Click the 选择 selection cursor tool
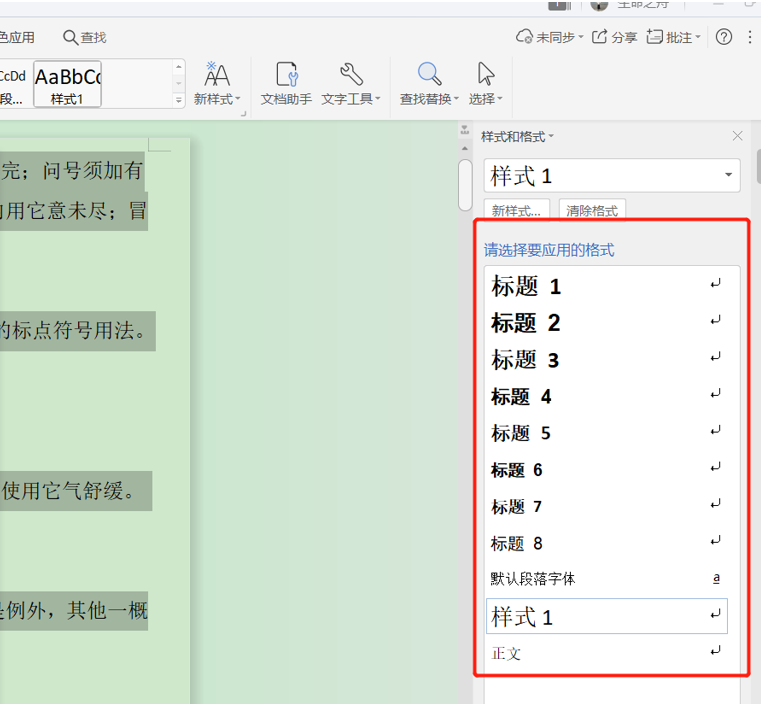761x704 pixels. coord(485,83)
